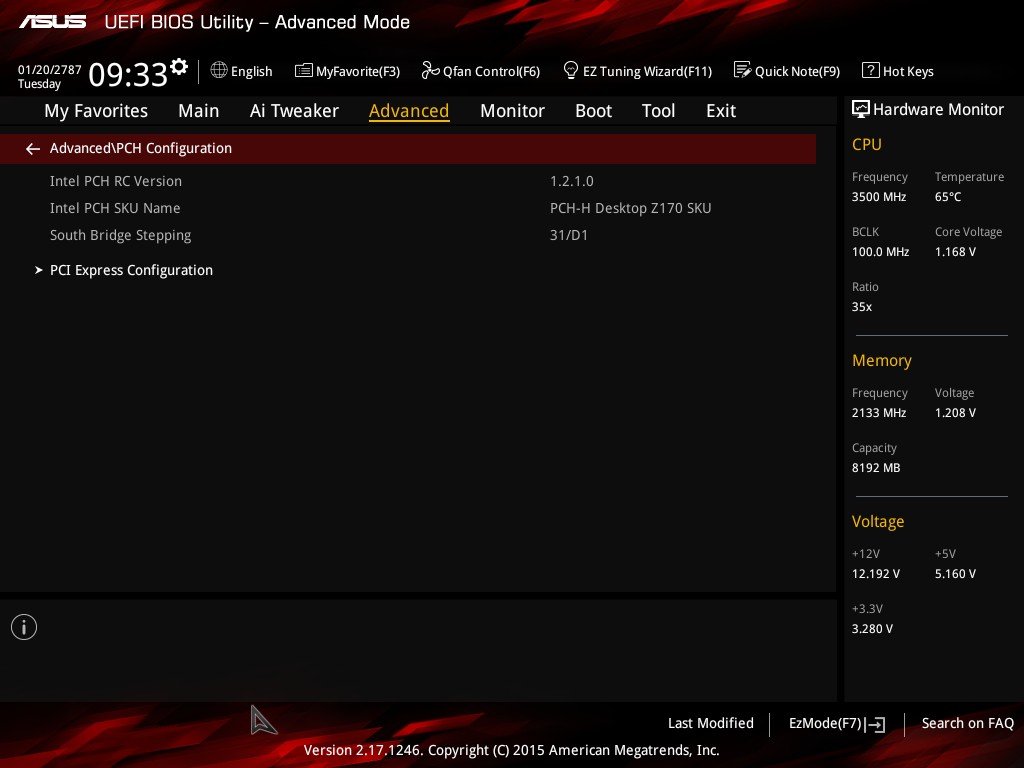Click Search on FAQ
Screen dimensions: 1024x768
pyautogui.click(x=967, y=723)
